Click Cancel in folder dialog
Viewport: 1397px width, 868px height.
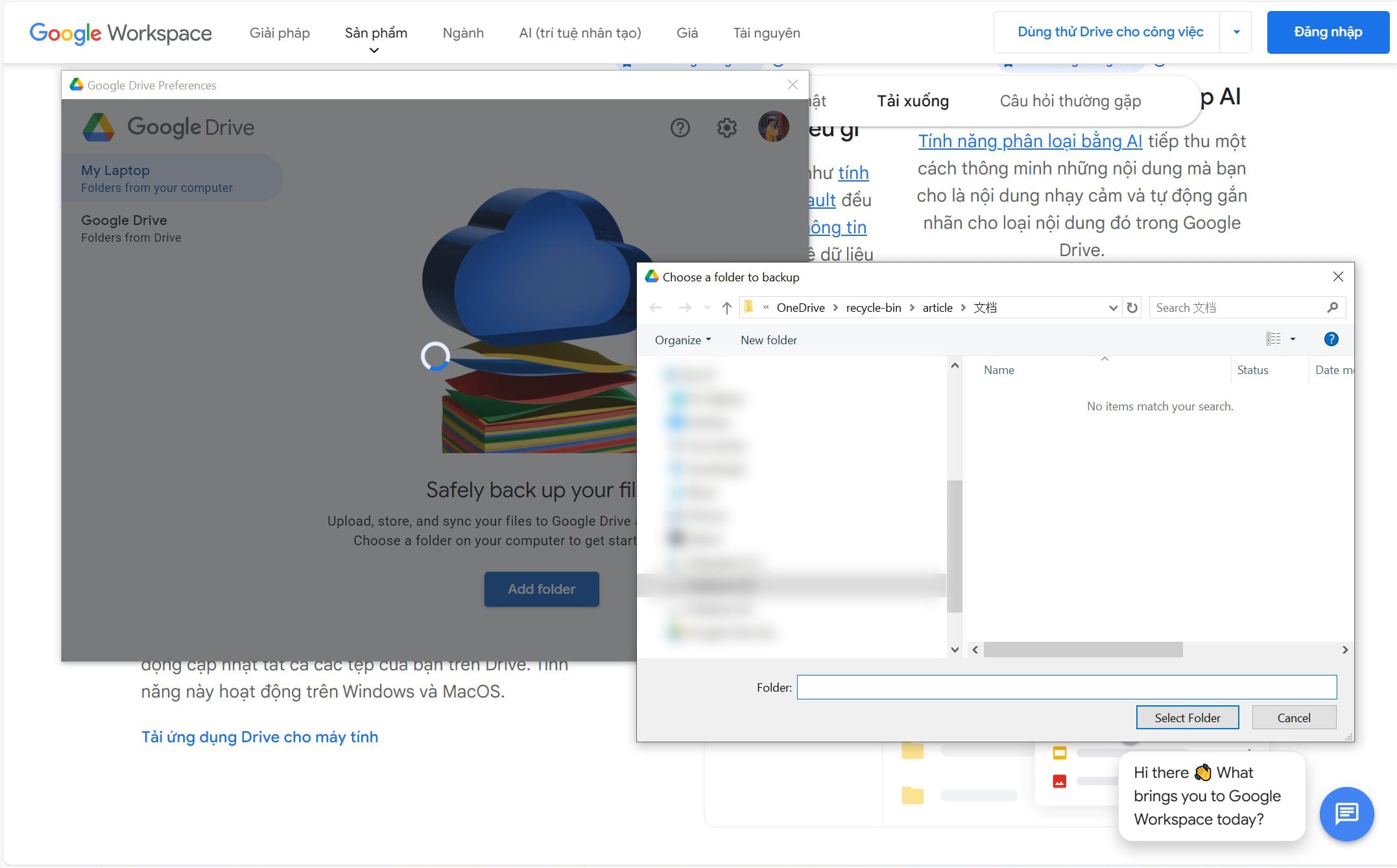coord(1293,718)
